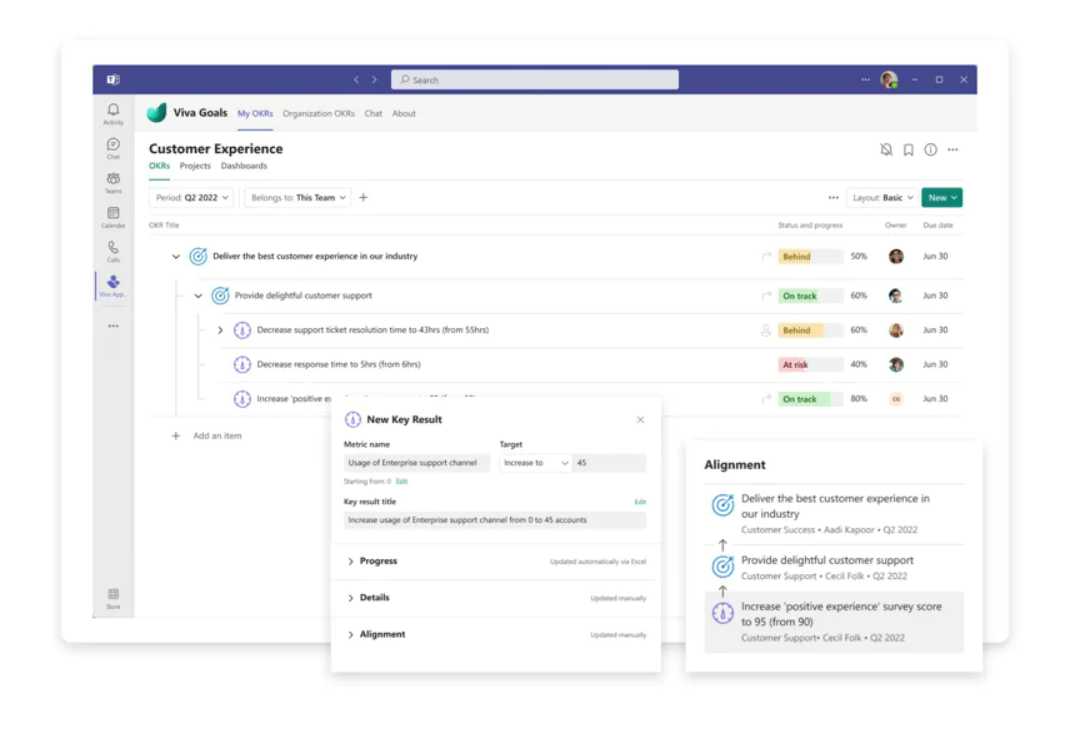Click objective icon for Provide delightful customer support
The height and width of the screenshot is (745, 1081).
(220, 296)
